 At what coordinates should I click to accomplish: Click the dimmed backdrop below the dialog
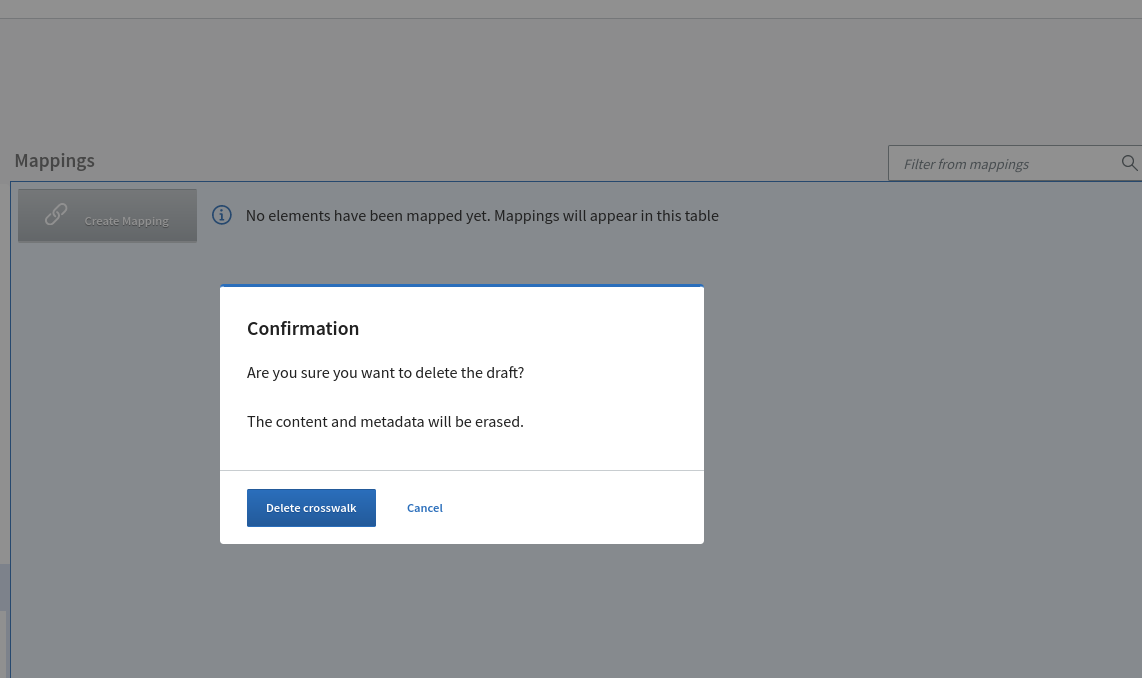point(462,612)
